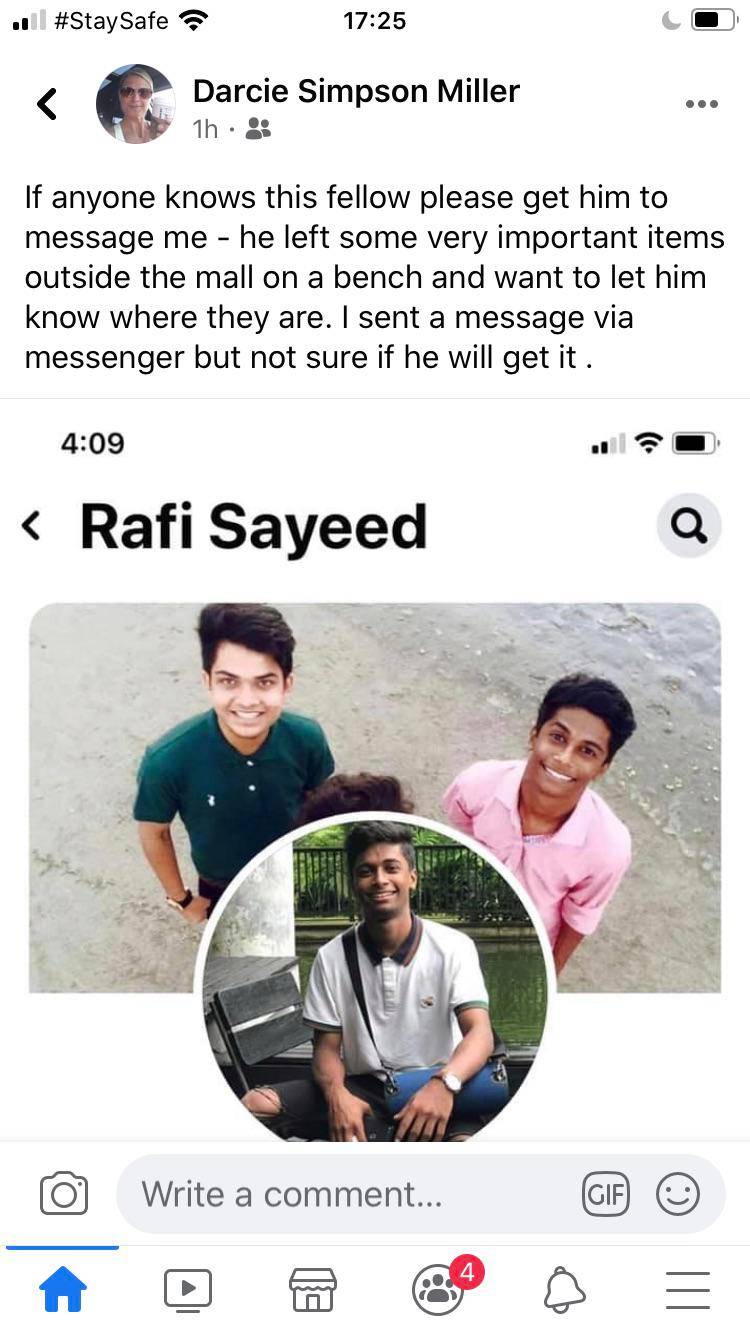
Task: Switch to the Watch video tab
Action: pyautogui.click(x=188, y=1290)
